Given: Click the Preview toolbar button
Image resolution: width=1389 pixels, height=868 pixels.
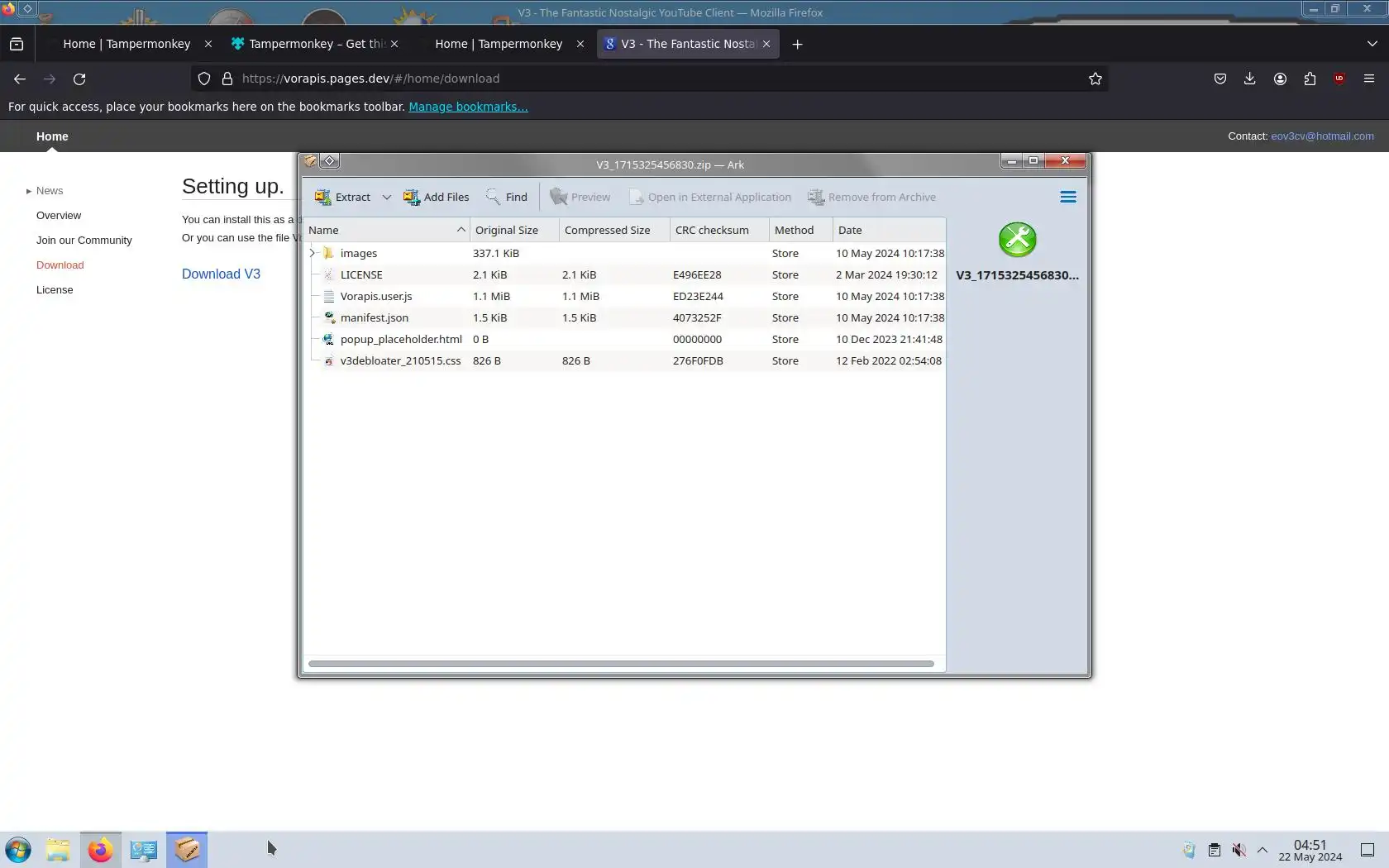Looking at the screenshot, I should coord(580,197).
